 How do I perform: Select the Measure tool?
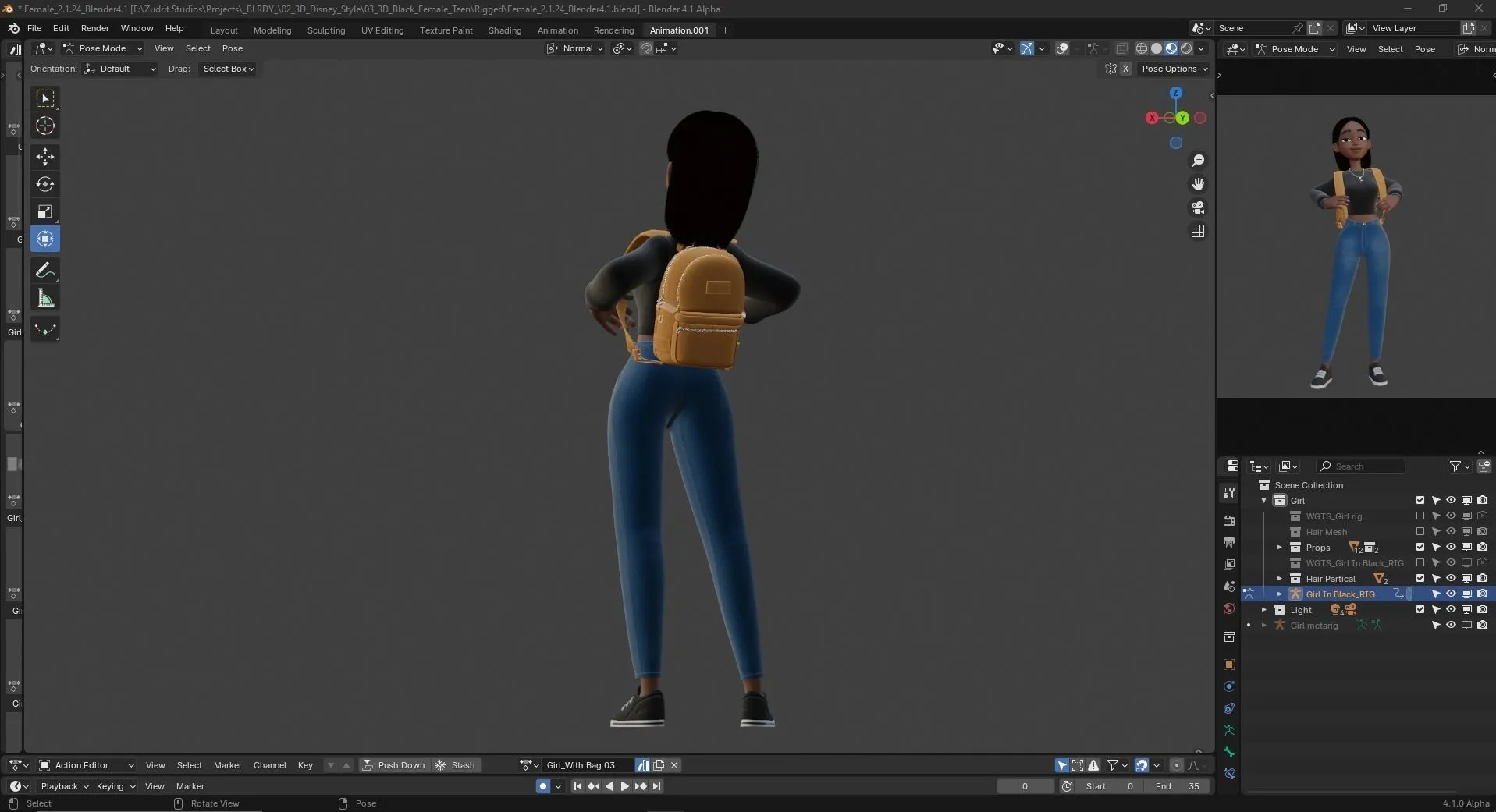click(44, 297)
